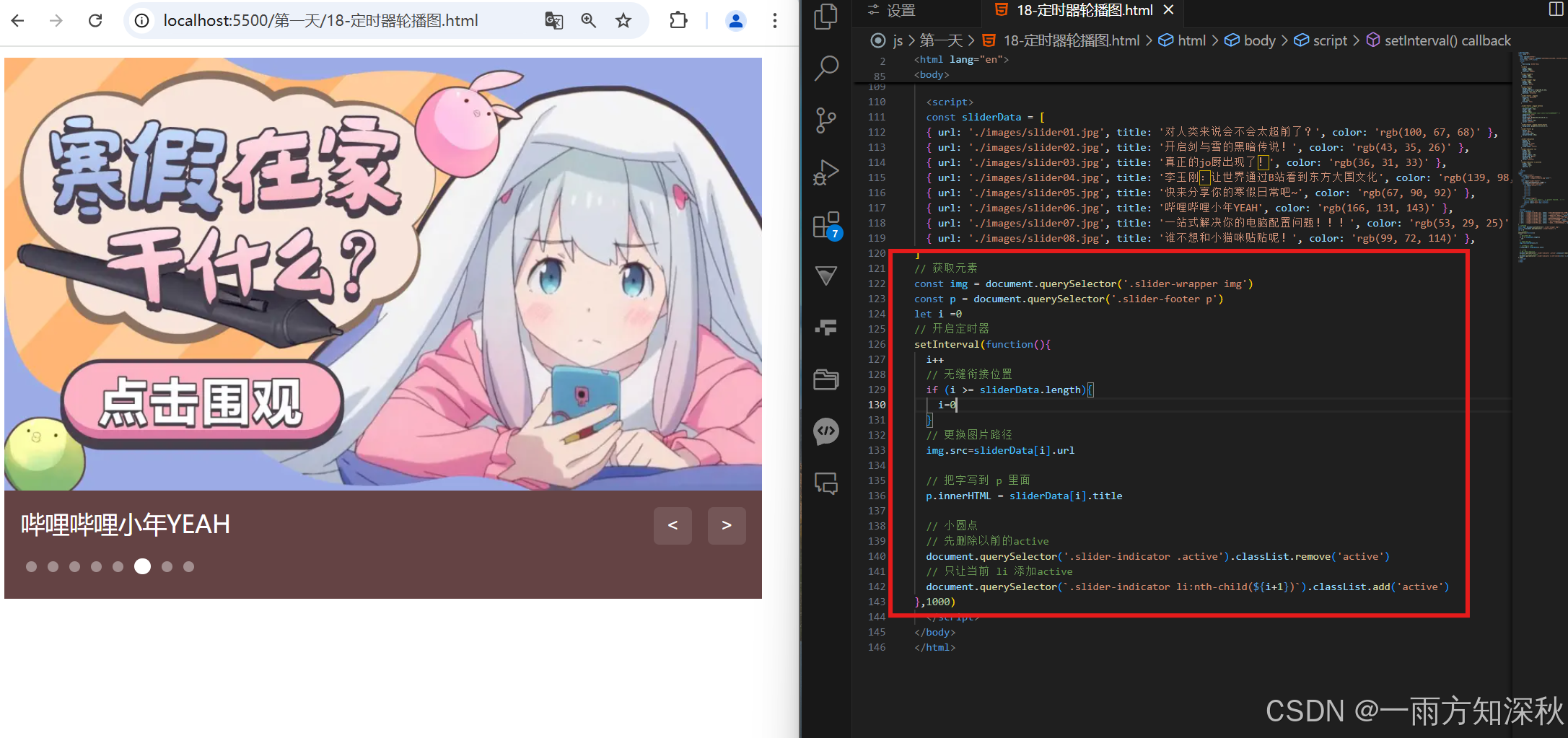Open the js breadcrumb folder
This screenshot has width=1568, height=738.
point(898,40)
